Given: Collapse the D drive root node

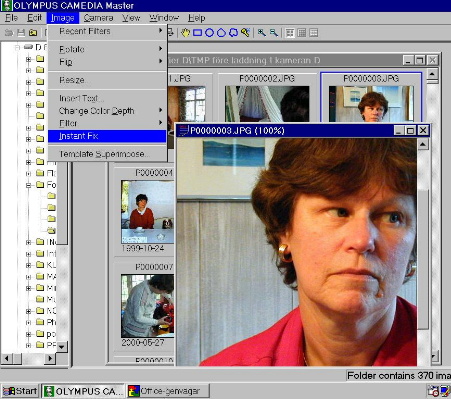Looking at the screenshot, I should pyautogui.click(x=17, y=47).
